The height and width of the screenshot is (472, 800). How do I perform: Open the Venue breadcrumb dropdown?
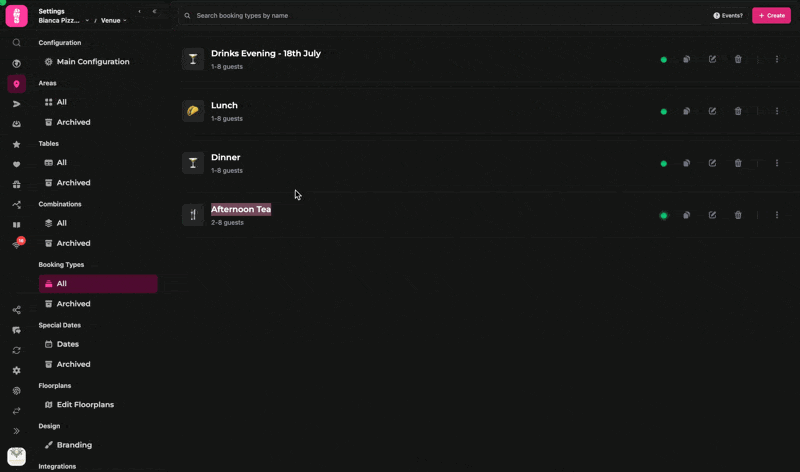point(113,20)
